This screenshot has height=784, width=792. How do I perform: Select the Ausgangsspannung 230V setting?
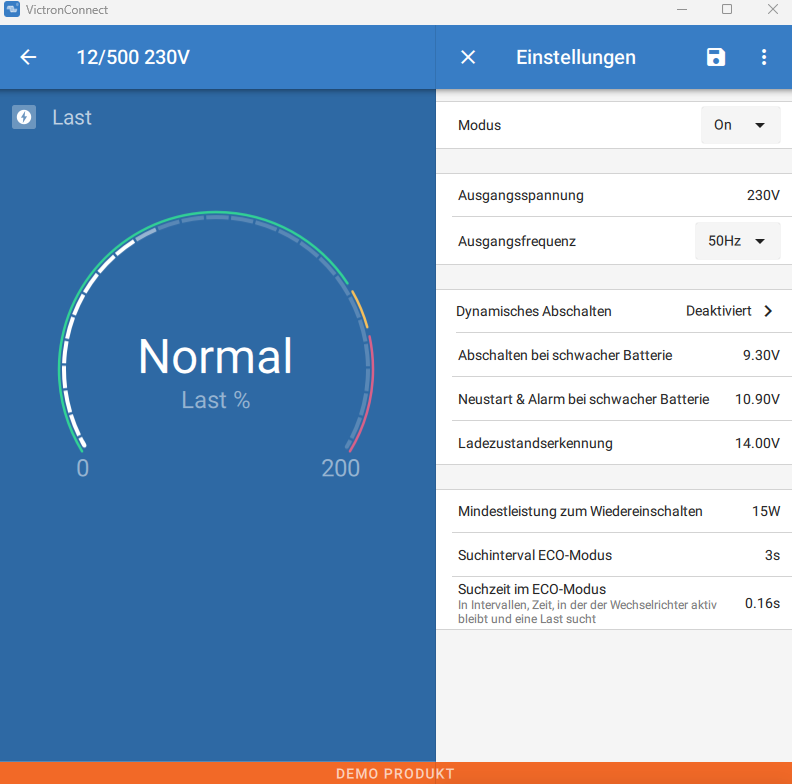tap(614, 195)
